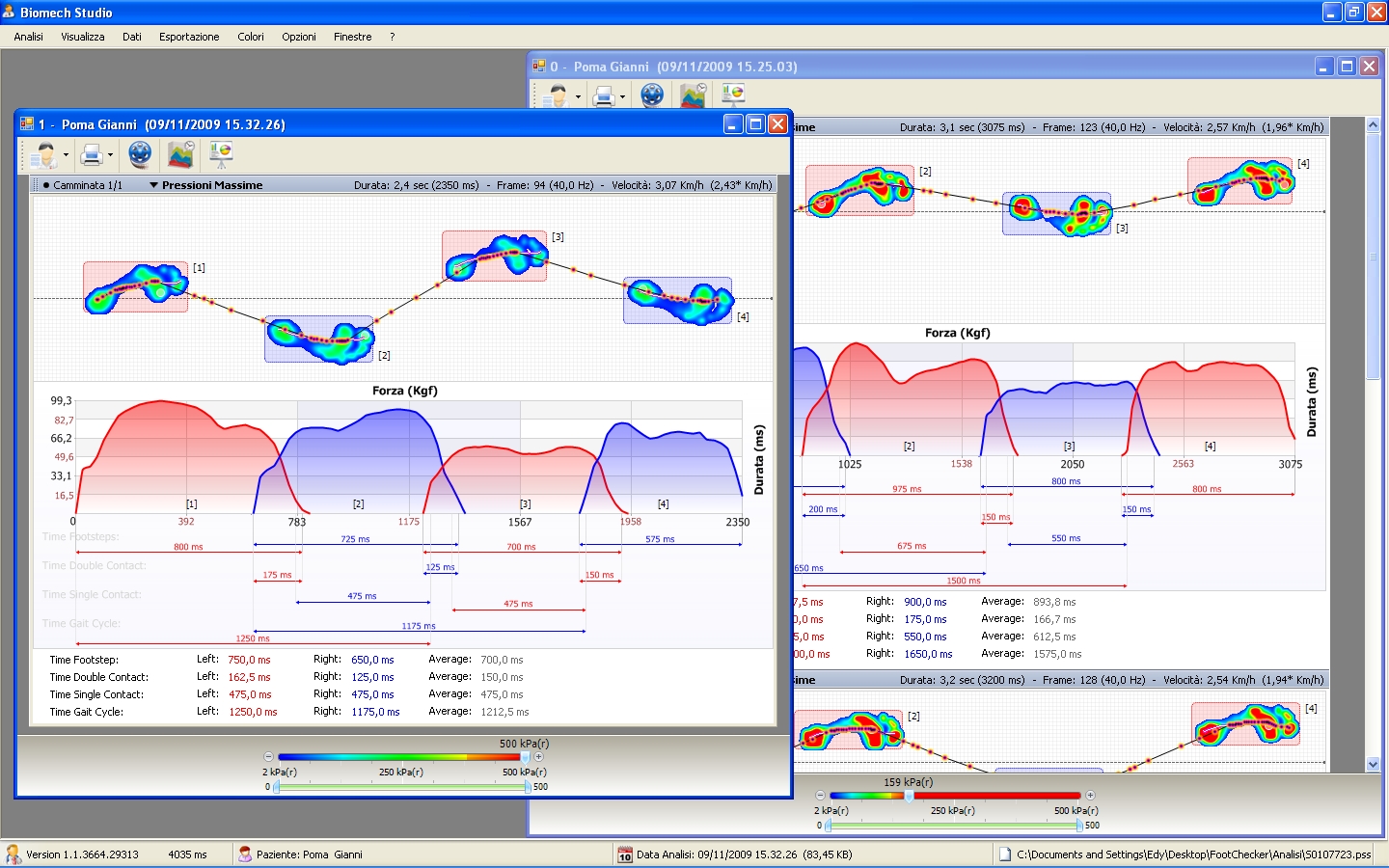Screen dimensions: 1389x868
Task: Click the document icon beside the file path
Action: pyautogui.click(x=1005, y=854)
